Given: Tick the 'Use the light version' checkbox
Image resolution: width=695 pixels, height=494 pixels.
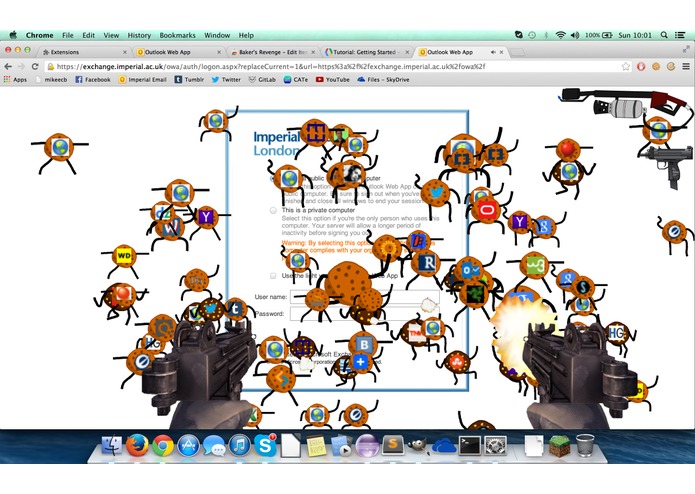Looking at the screenshot, I should [x=273, y=276].
